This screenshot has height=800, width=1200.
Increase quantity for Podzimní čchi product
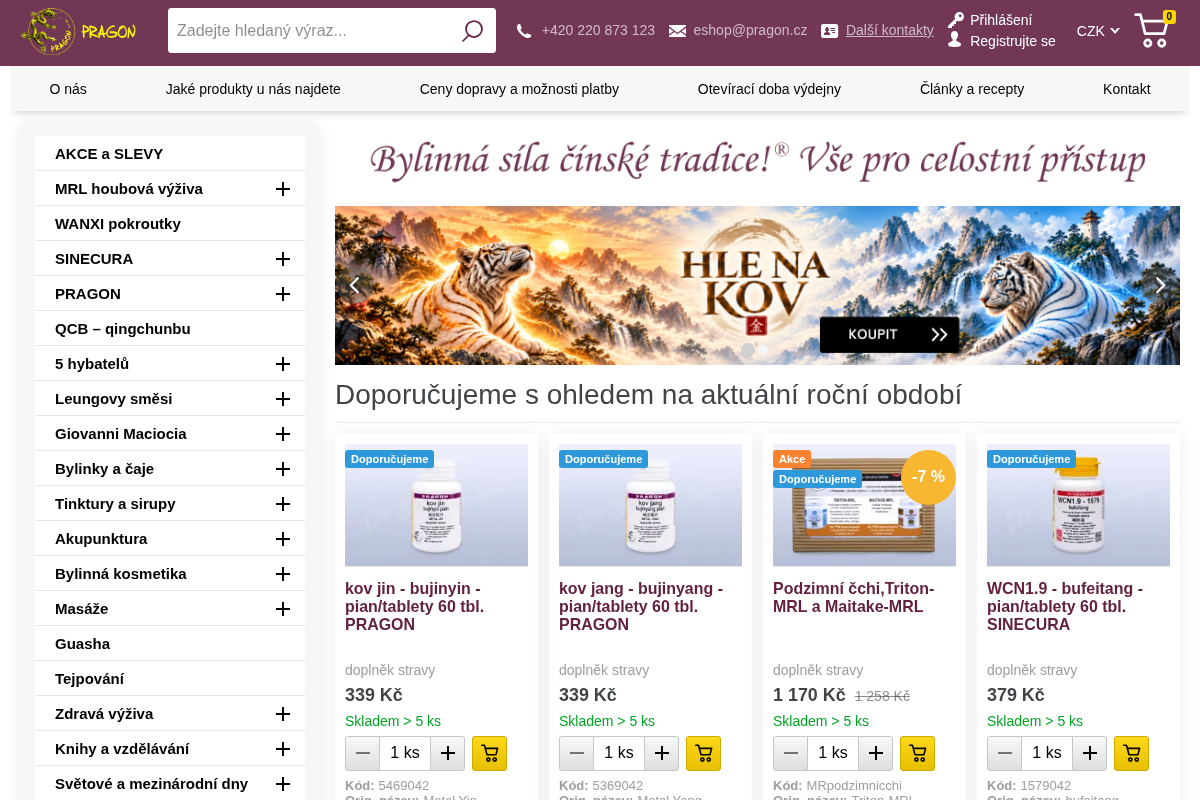click(876, 753)
